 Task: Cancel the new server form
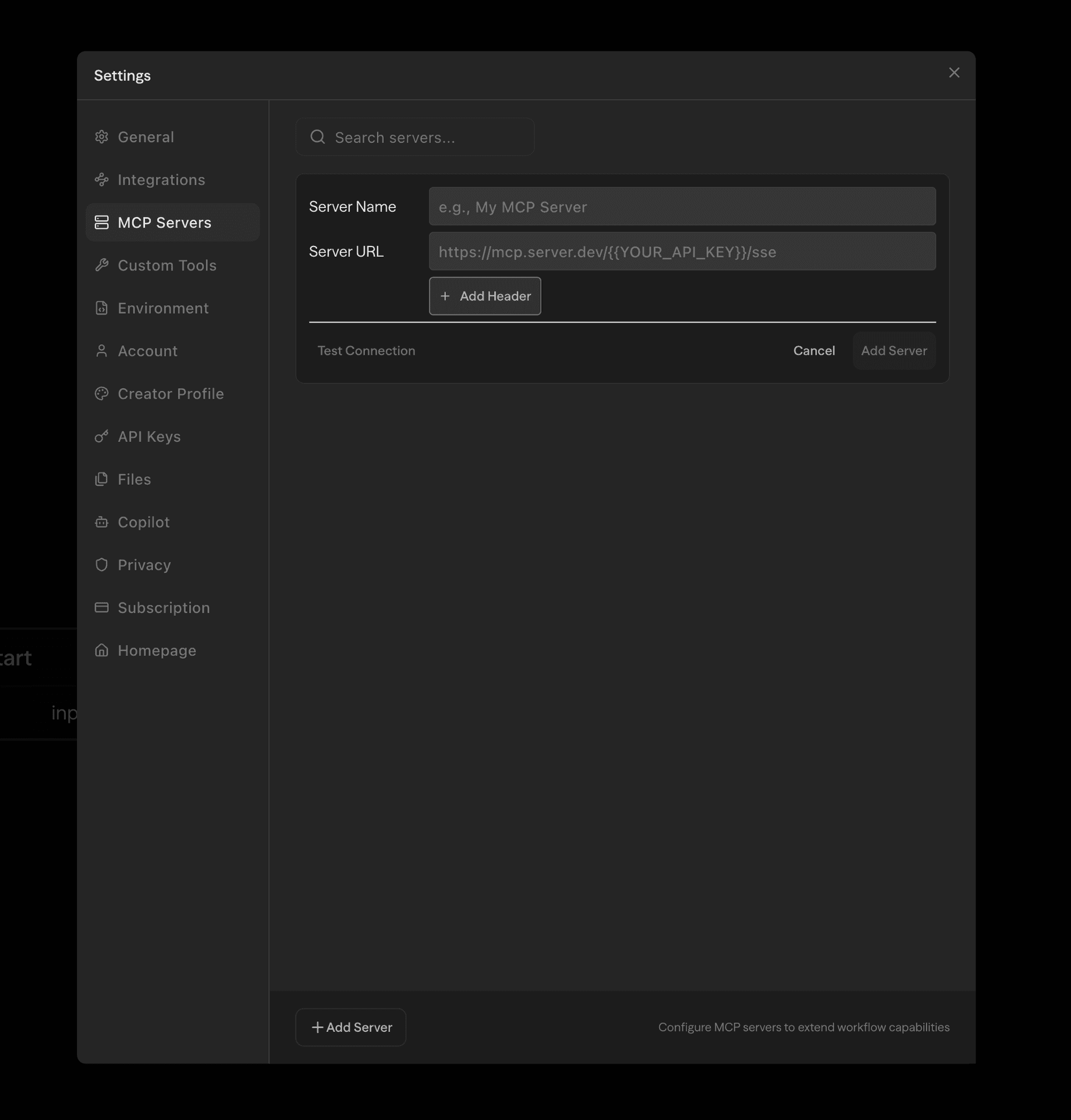click(x=813, y=350)
